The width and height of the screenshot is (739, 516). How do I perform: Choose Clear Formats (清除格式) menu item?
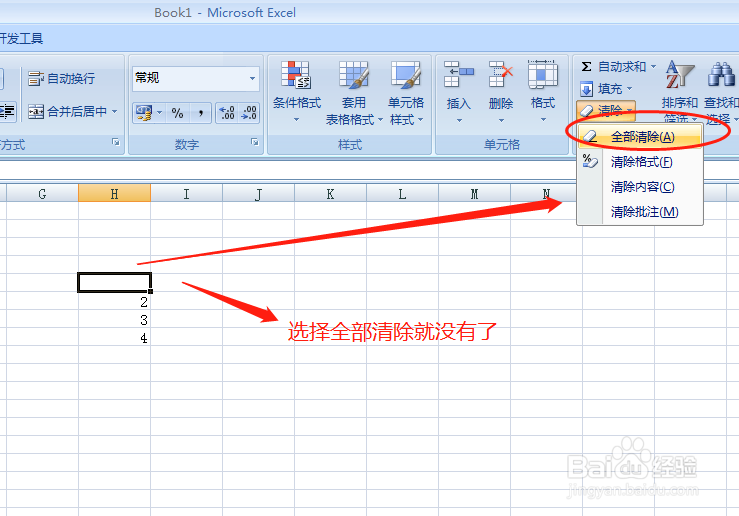coord(641,162)
